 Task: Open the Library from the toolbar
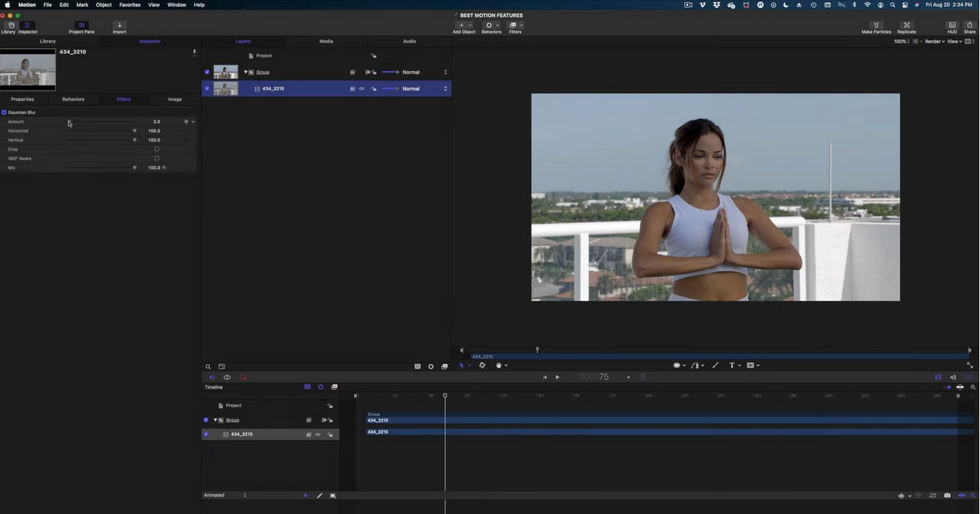9,28
